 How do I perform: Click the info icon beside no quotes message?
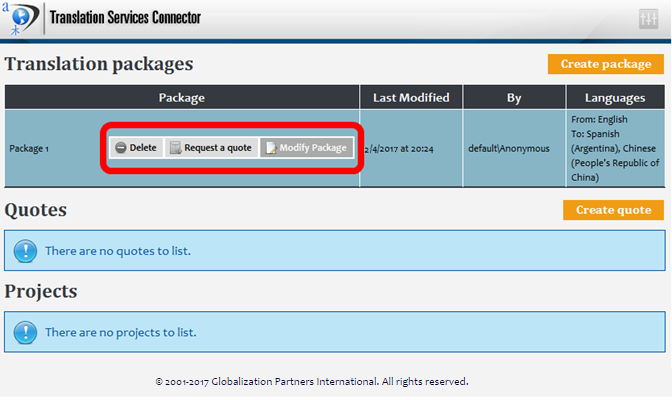[25, 251]
